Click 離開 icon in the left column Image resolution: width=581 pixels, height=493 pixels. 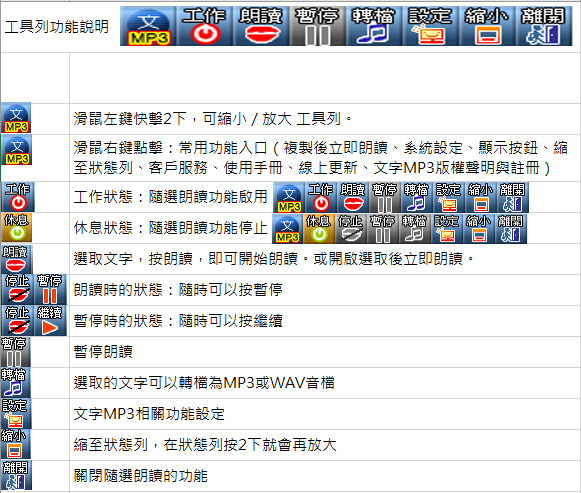16,475
